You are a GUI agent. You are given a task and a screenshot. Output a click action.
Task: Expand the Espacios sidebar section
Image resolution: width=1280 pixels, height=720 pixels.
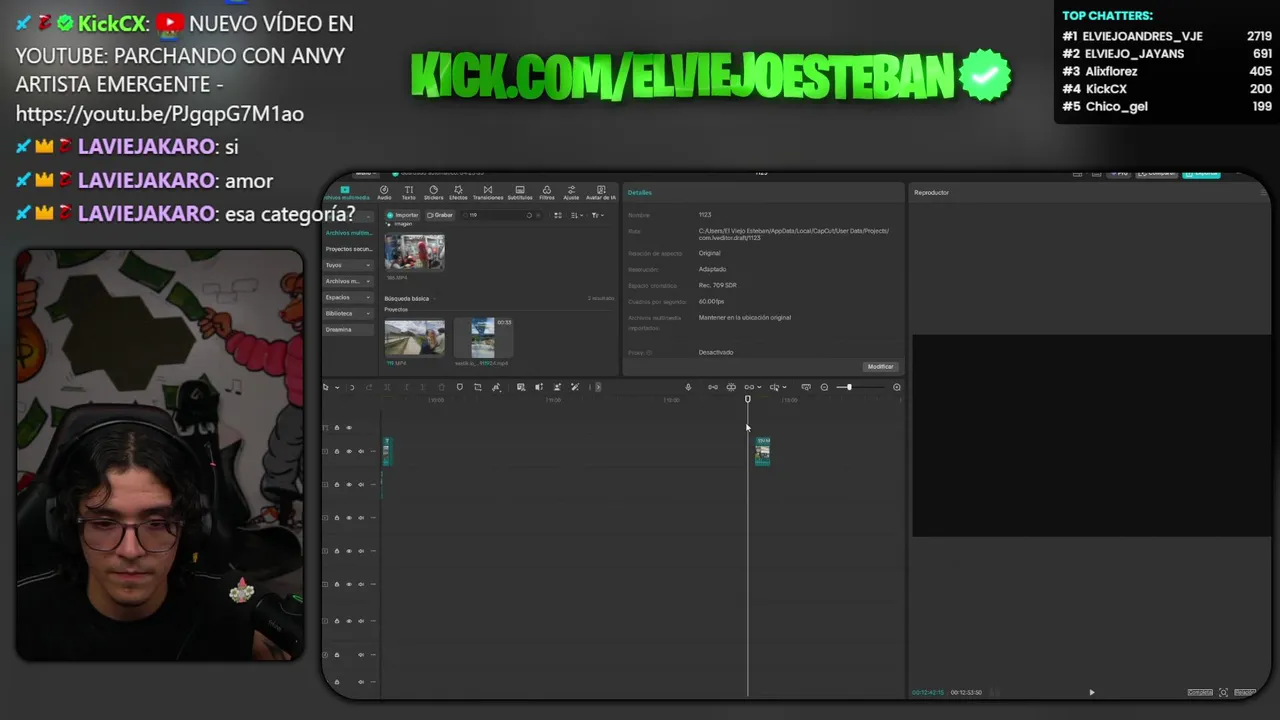tap(349, 297)
